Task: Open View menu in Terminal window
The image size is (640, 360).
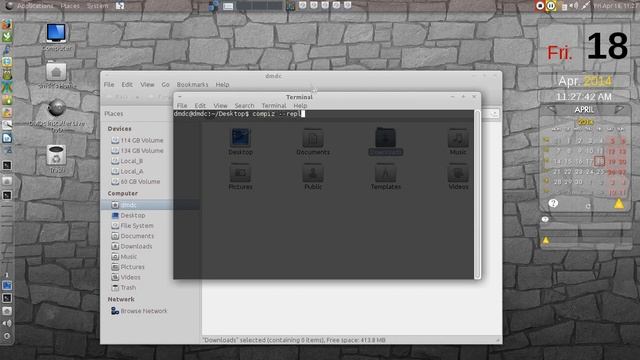Action: coord(220,105)
